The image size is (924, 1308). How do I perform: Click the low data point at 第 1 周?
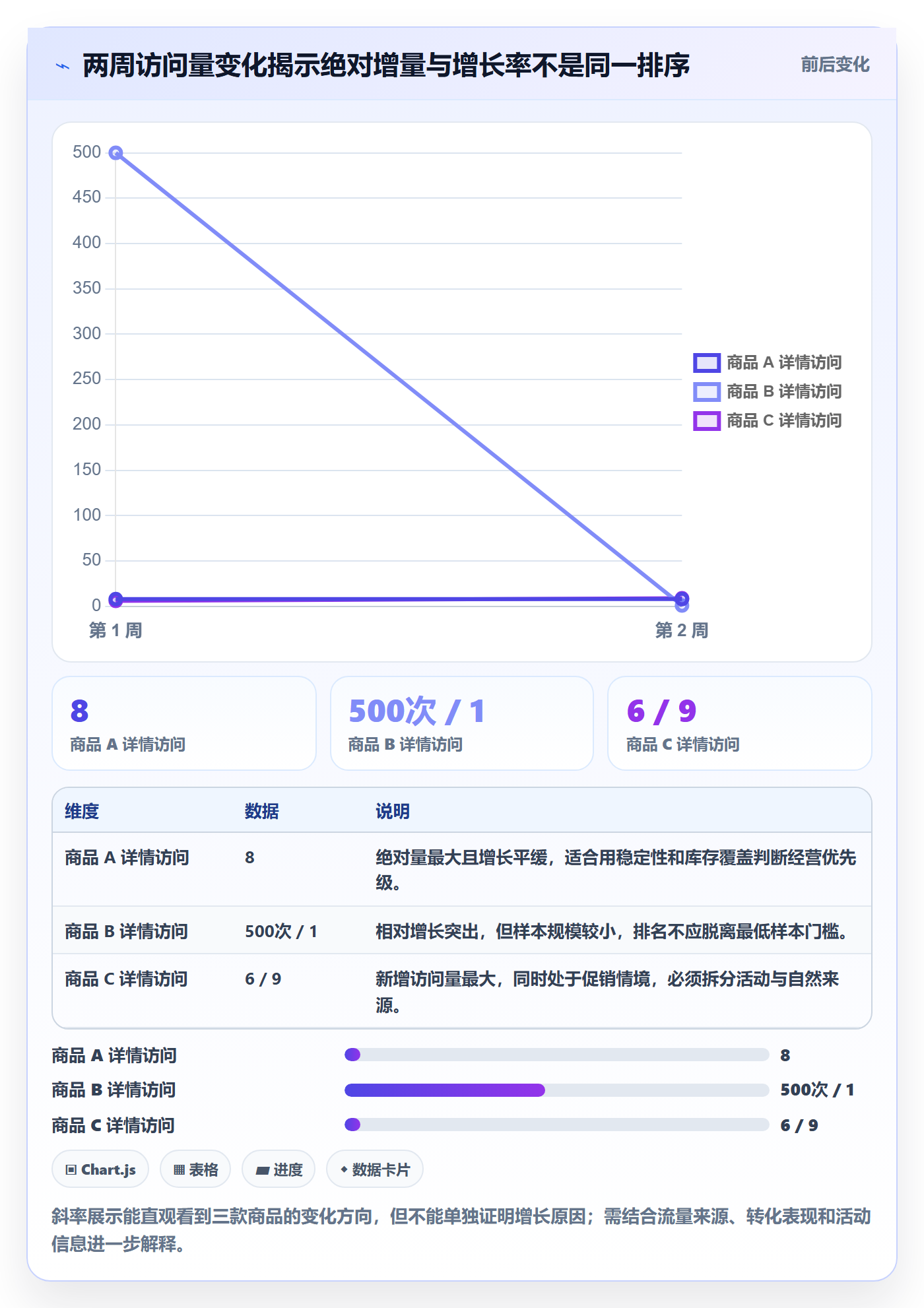[x=115, y=600]
